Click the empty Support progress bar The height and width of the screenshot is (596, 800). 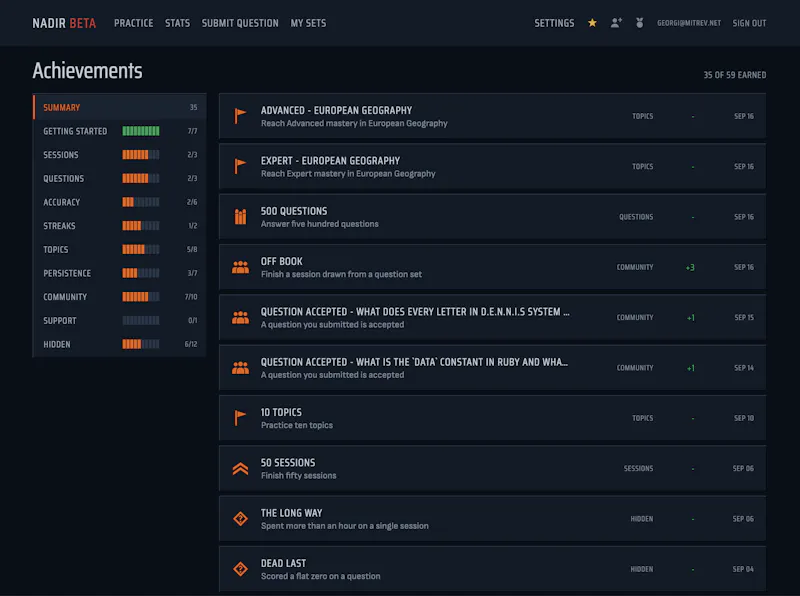[141, 320]
